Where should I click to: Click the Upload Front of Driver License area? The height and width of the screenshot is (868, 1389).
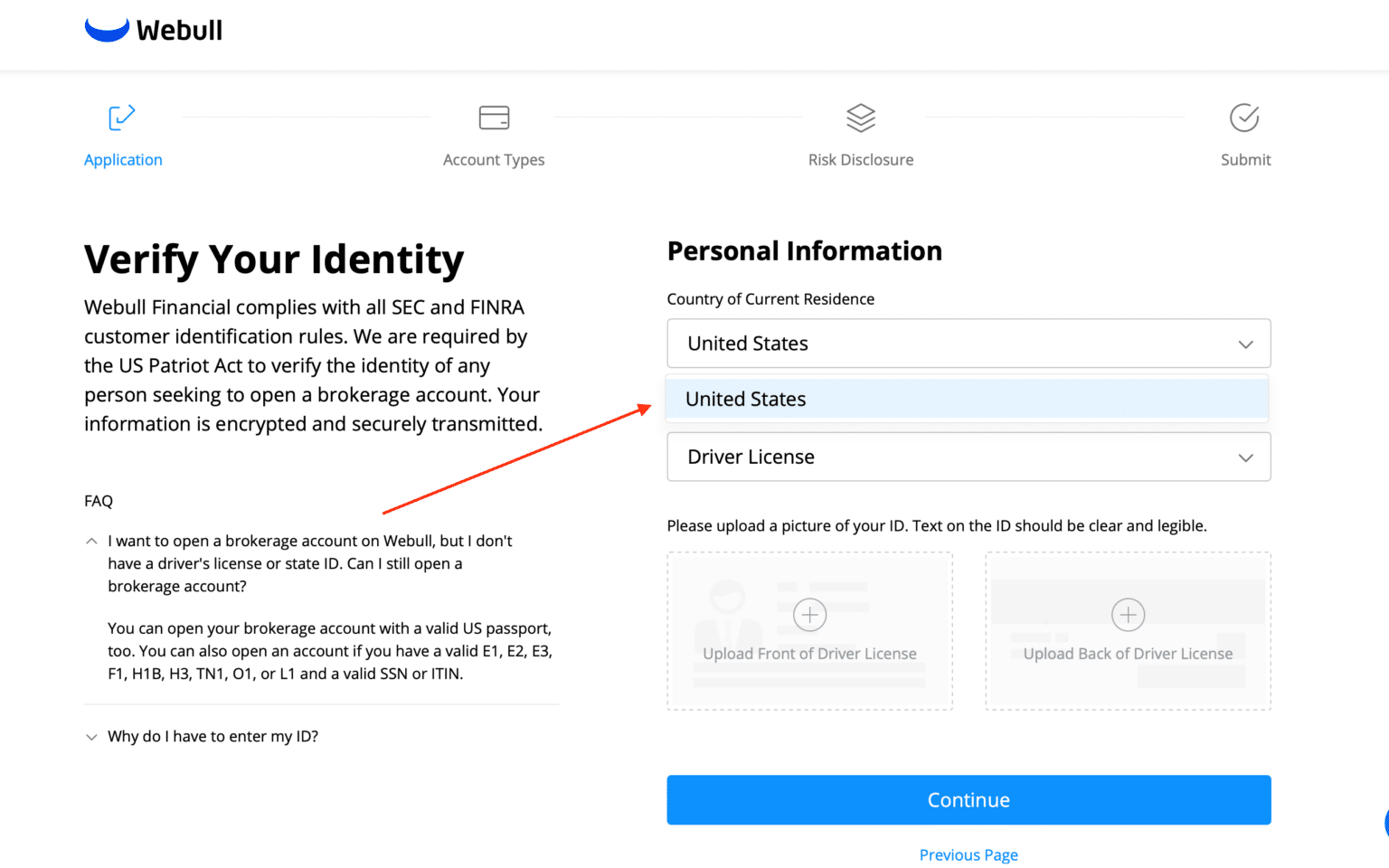[x=809, y=653]
